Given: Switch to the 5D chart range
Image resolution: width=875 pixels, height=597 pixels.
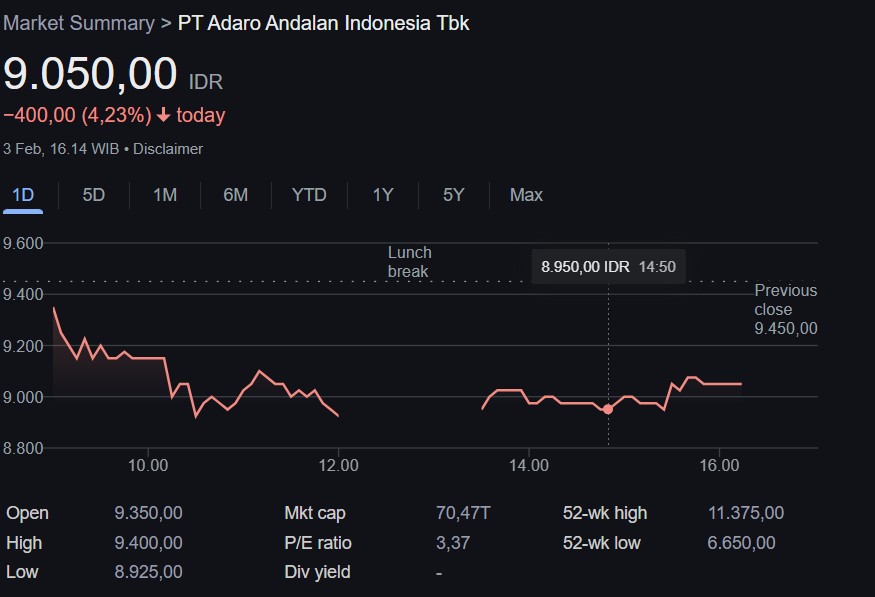Looking at the screenshot, I should tap(93, 195).
